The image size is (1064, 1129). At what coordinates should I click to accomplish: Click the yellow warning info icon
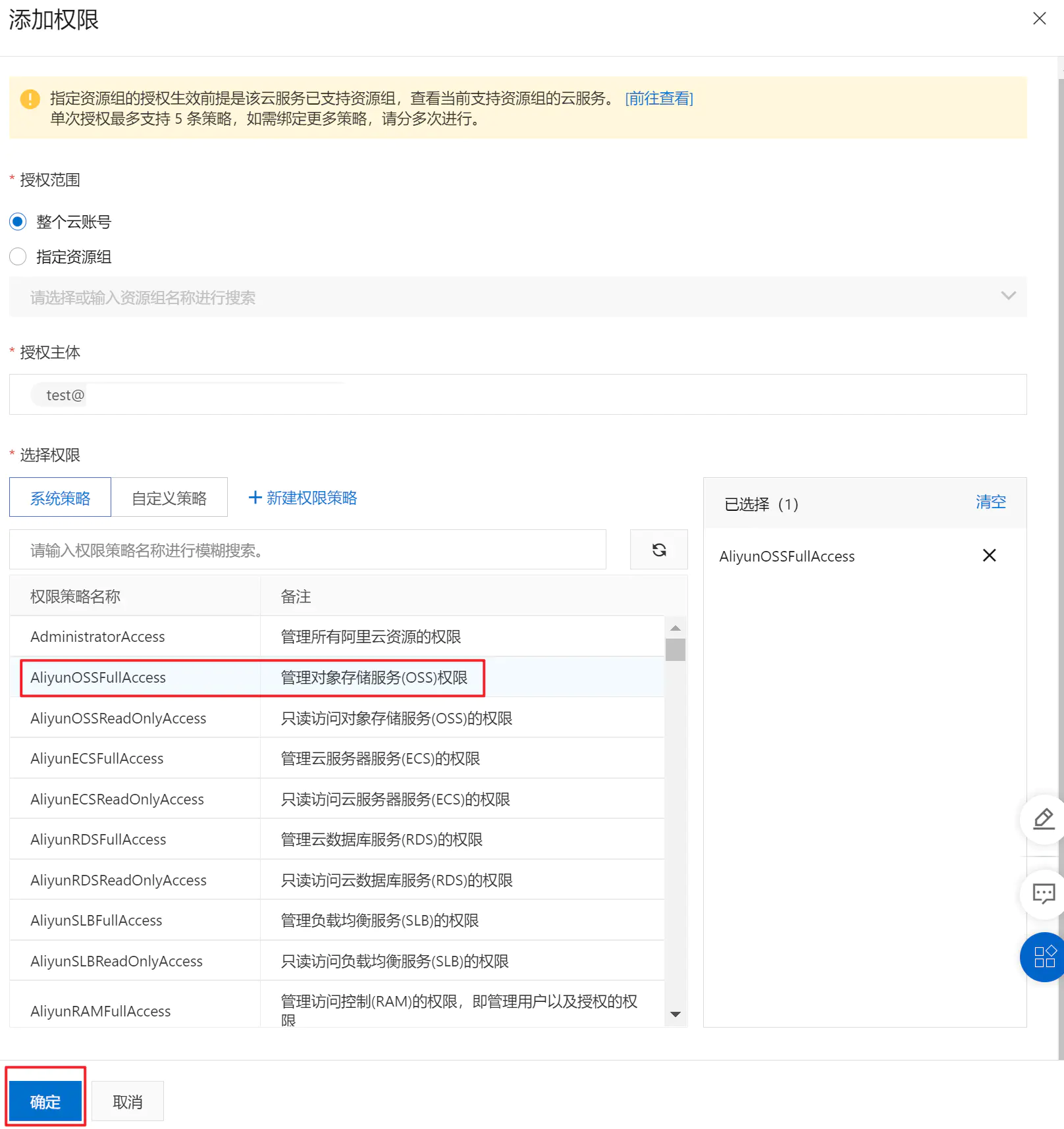tap(30, 99)
